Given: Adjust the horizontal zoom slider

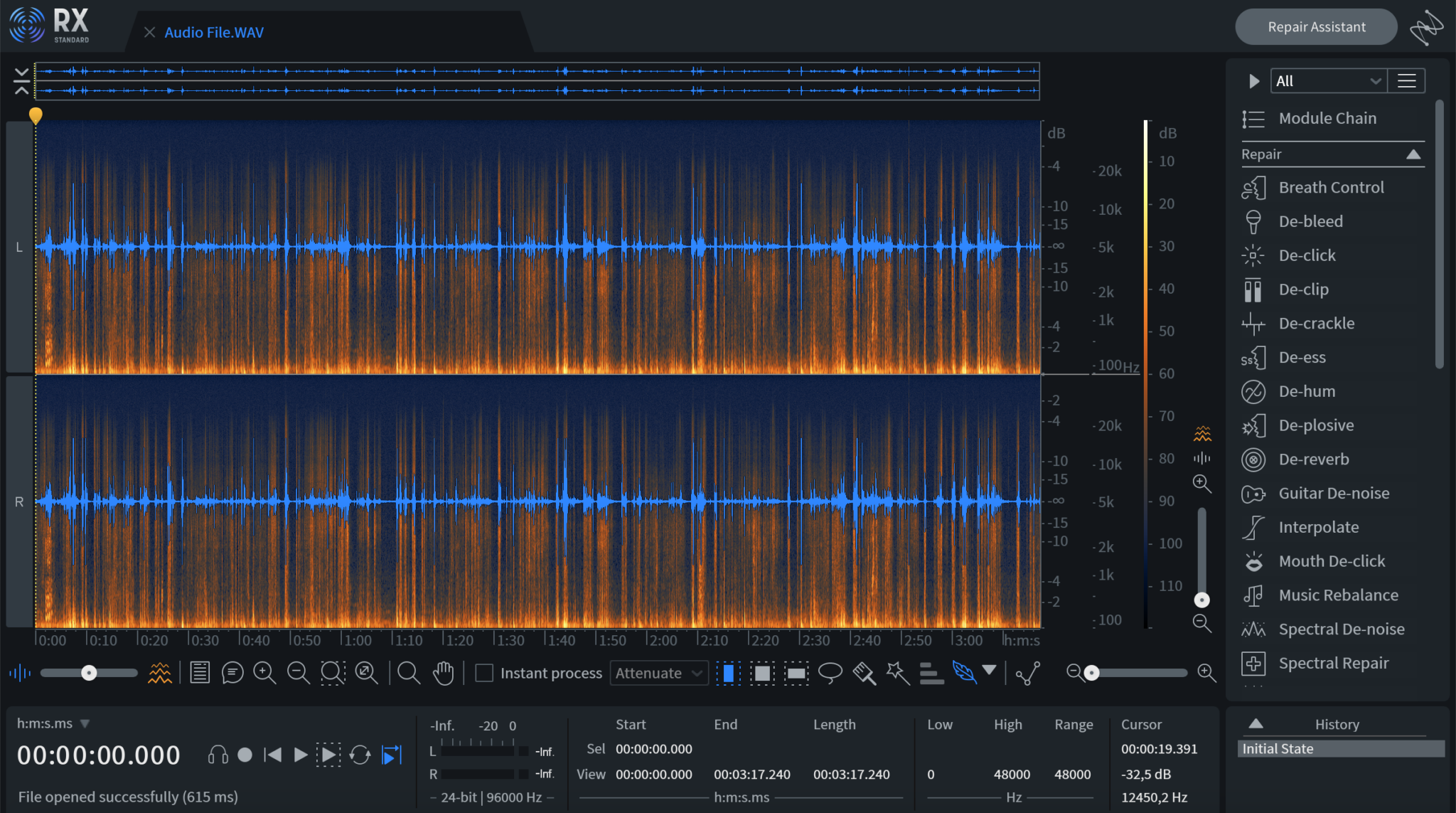Looking at the screenshot, I should click(1093, 671).
